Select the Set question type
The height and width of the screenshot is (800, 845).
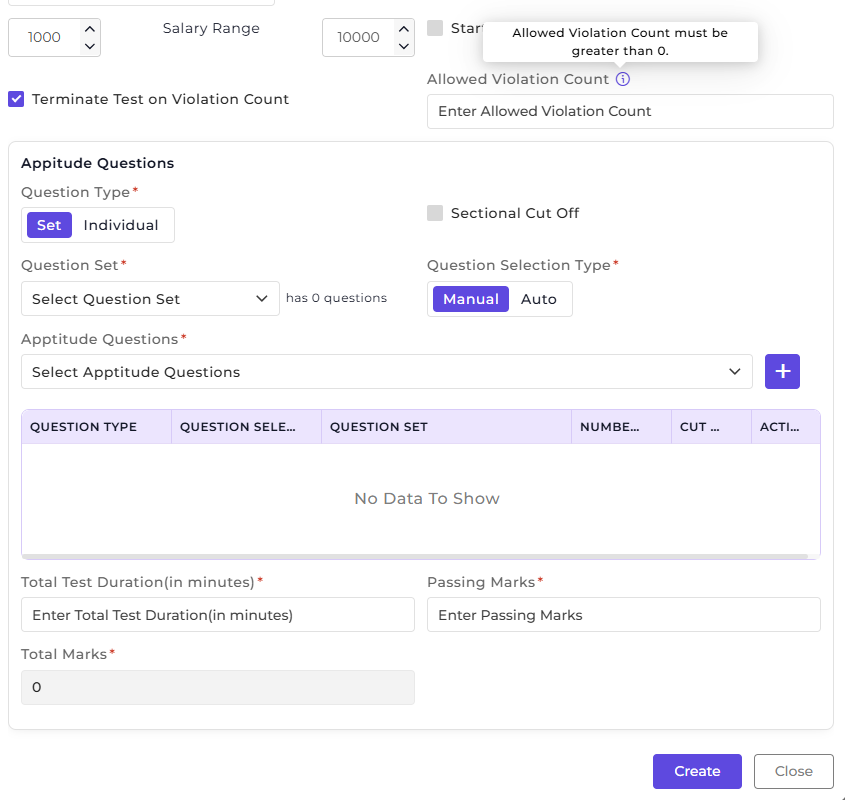point(49,225)
